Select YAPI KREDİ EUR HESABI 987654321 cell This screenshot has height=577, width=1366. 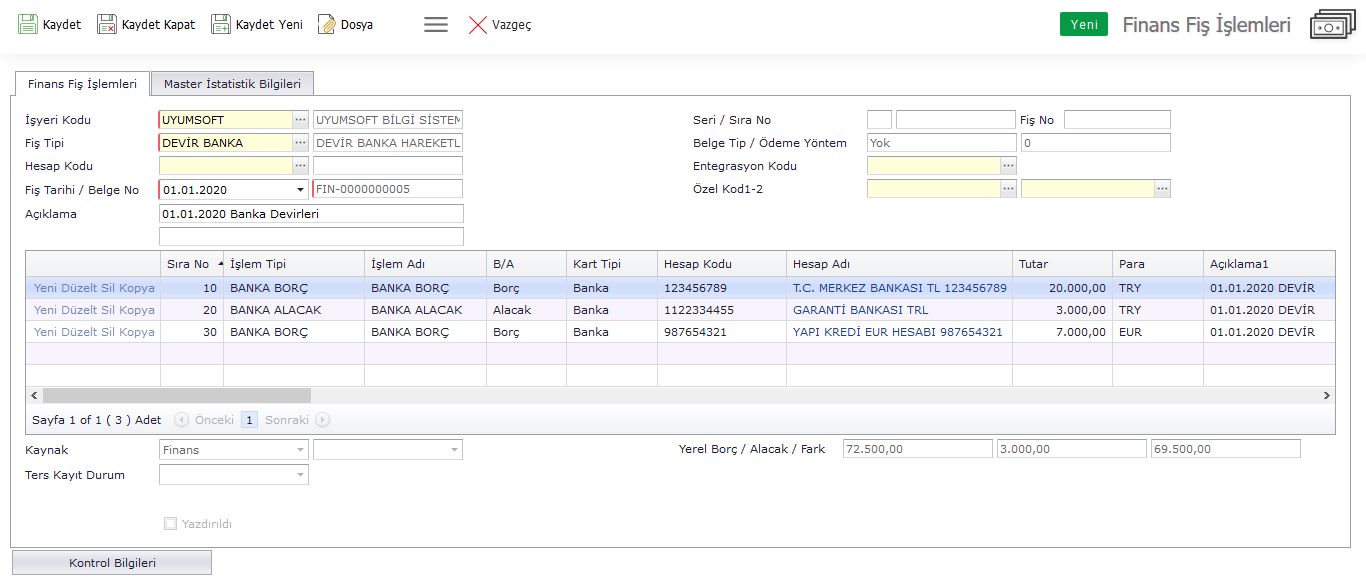pyautogui.click(x=899, y=332)
